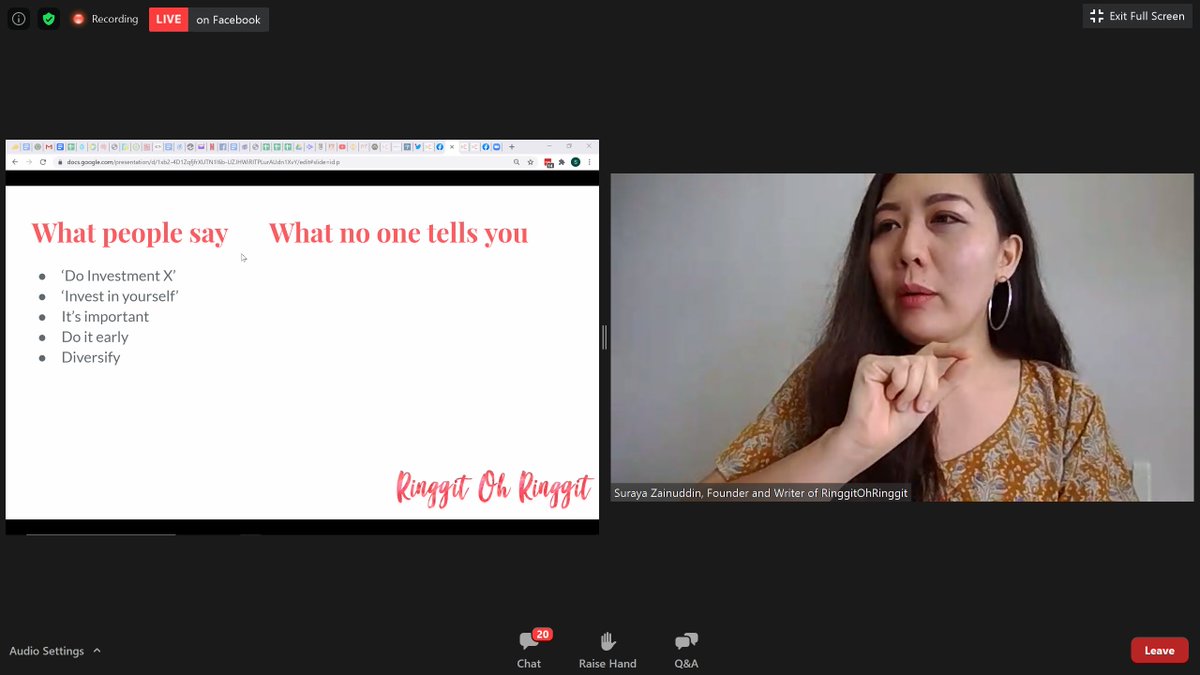Image resolution: width=1200 pixels, height=675 pixels.
Task: Click Exit Full Screen button
Action: [1137, 16]
